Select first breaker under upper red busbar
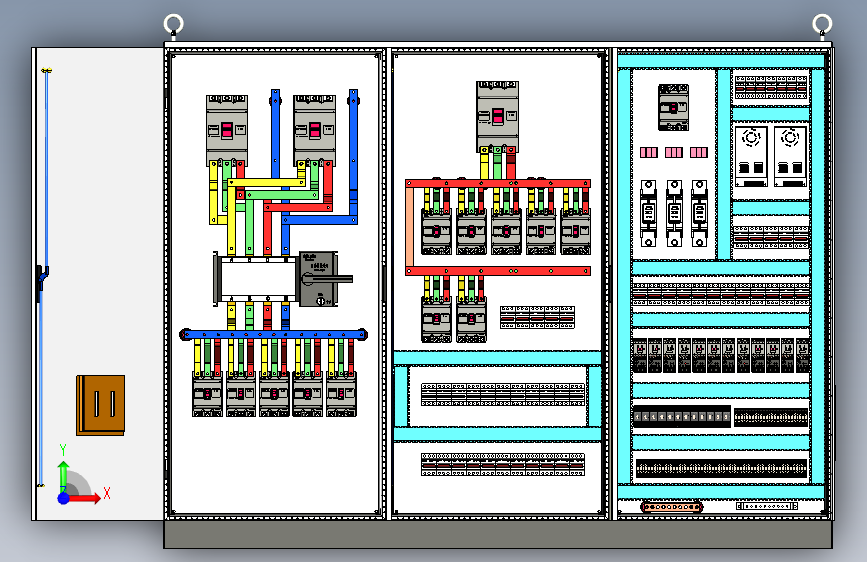The height and width of the screenshot is (562, 867). pyautogui.click(x=436, y=232)
